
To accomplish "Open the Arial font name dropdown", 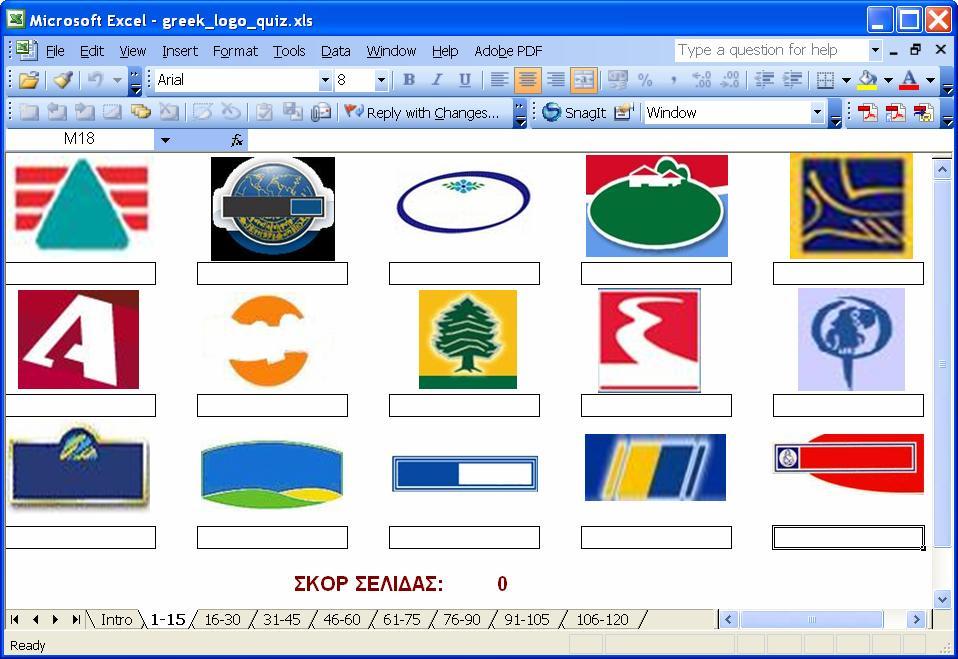I will click(325, 80).
